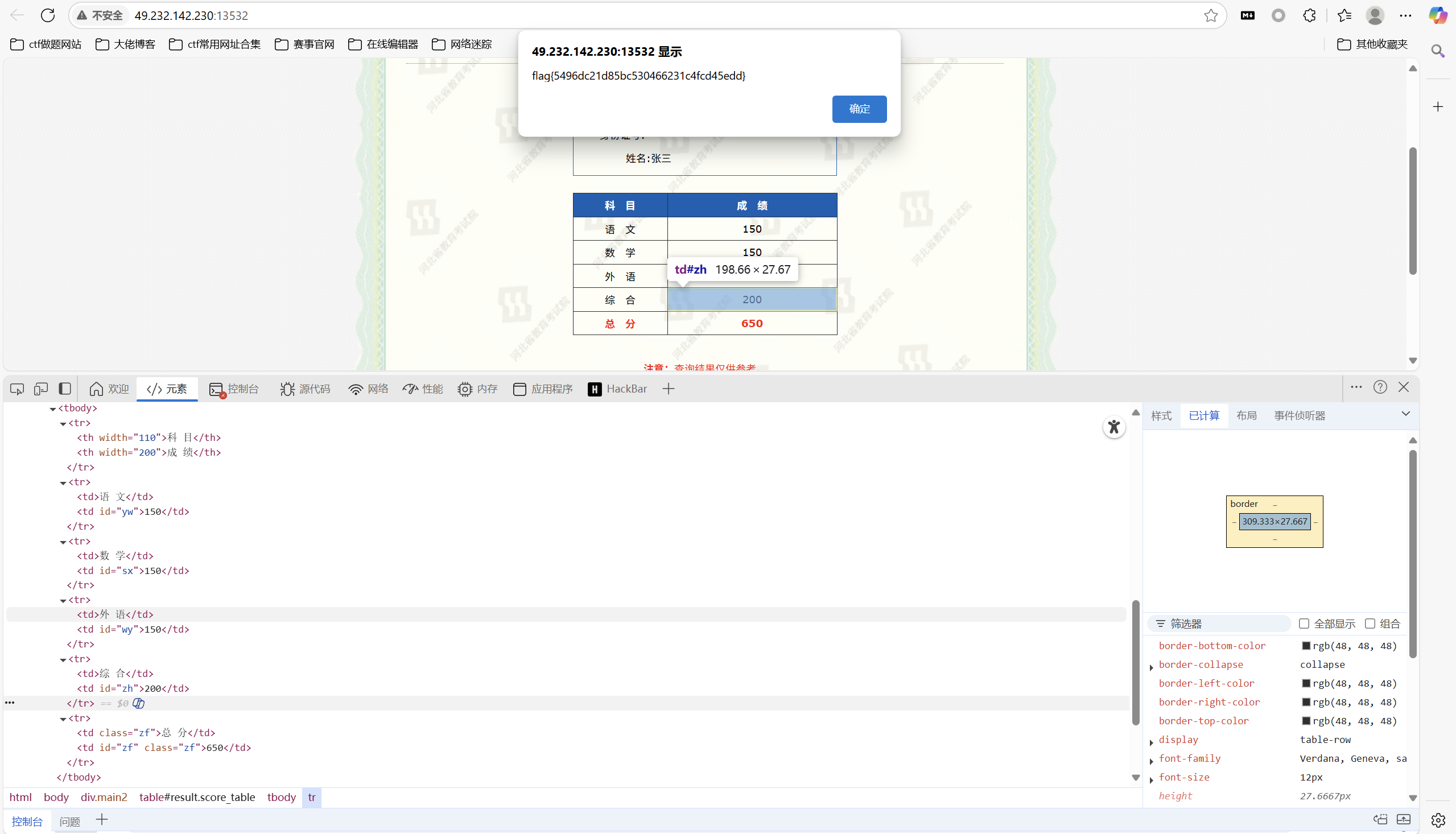Select div.main2 breadcrumb
Screen dimensions: 1456x834
(104, 797)
